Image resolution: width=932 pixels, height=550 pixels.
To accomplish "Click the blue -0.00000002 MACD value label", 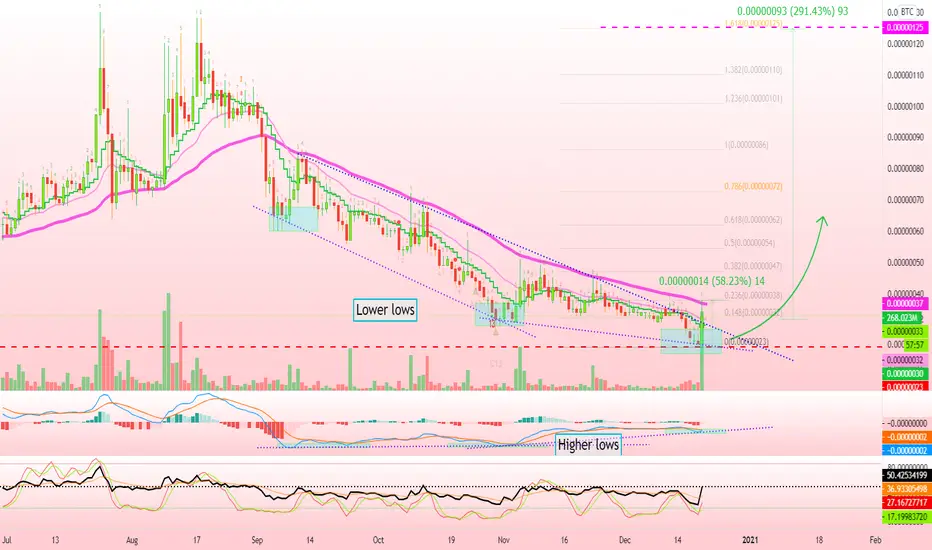I will (x=905, y=451).
